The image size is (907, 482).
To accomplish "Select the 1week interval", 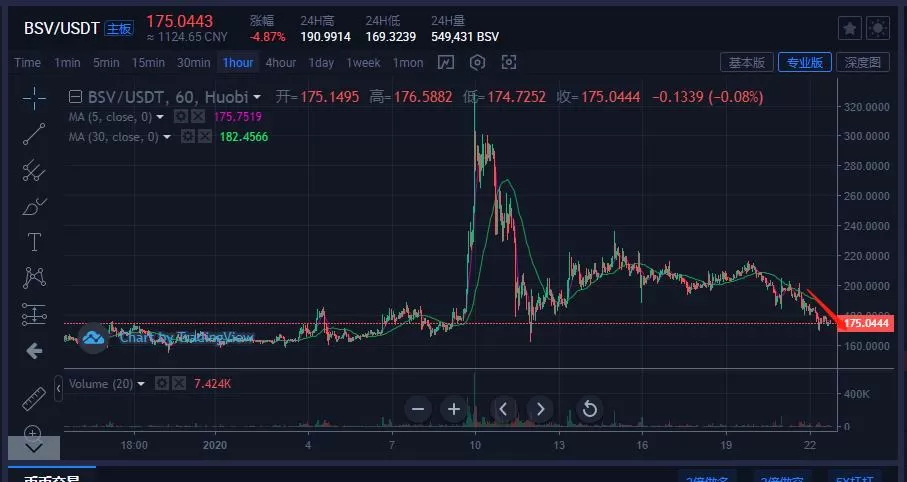I will tap(363, 62).
